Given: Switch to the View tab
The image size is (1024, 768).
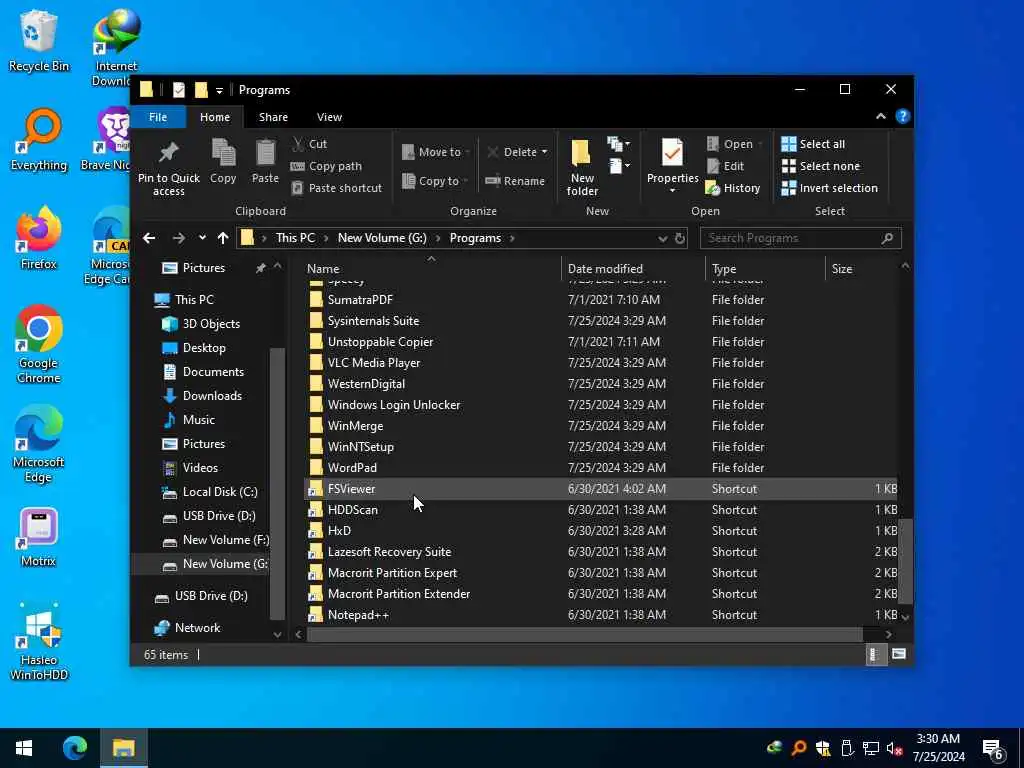Looking at the screenshot, I should click(329, 117).
